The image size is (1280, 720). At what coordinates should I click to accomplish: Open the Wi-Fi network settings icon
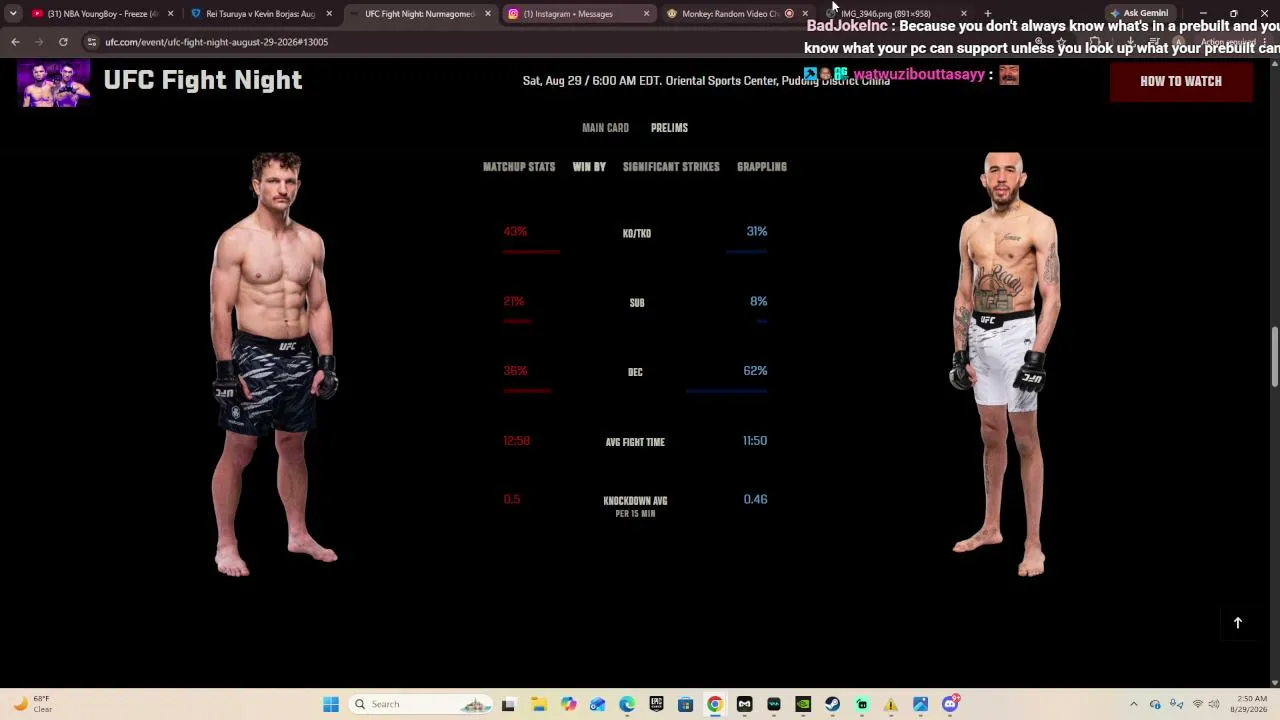coord(1197,704)
